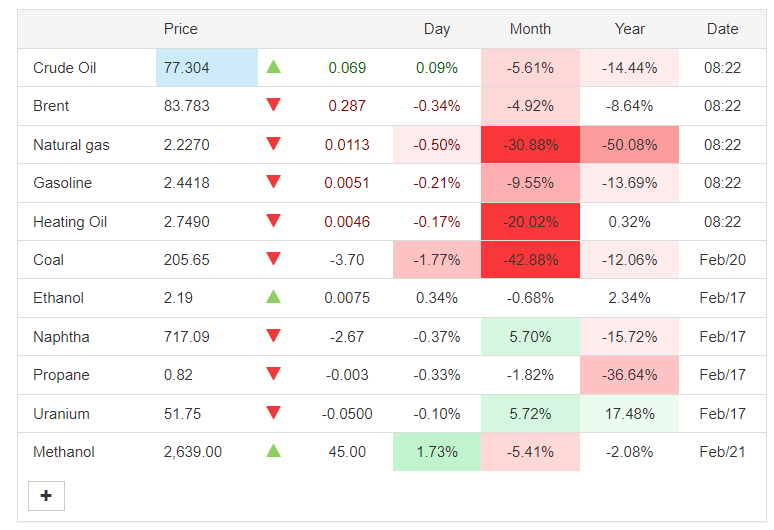Click the -0.50% Natural gas day cell

tap(437, 145)
